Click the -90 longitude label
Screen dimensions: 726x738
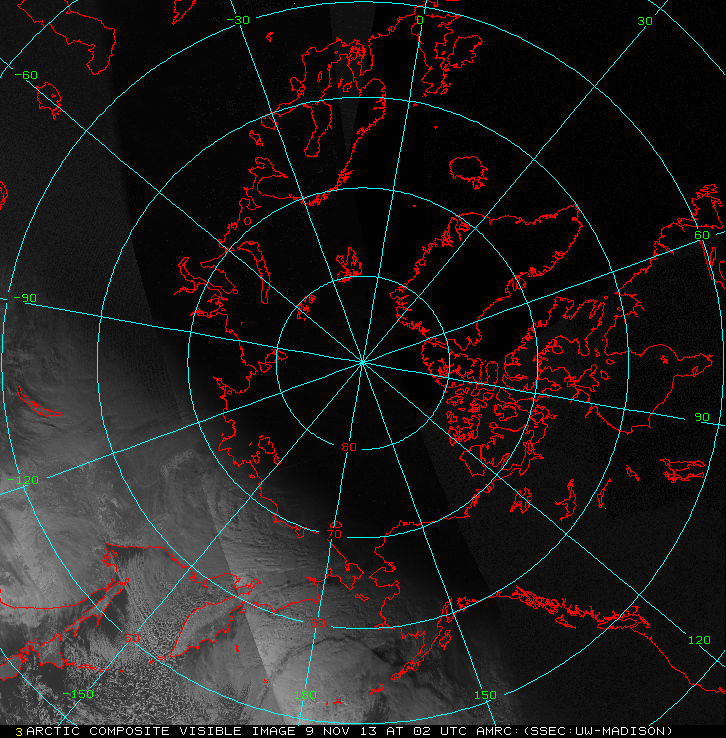point(25,298)
